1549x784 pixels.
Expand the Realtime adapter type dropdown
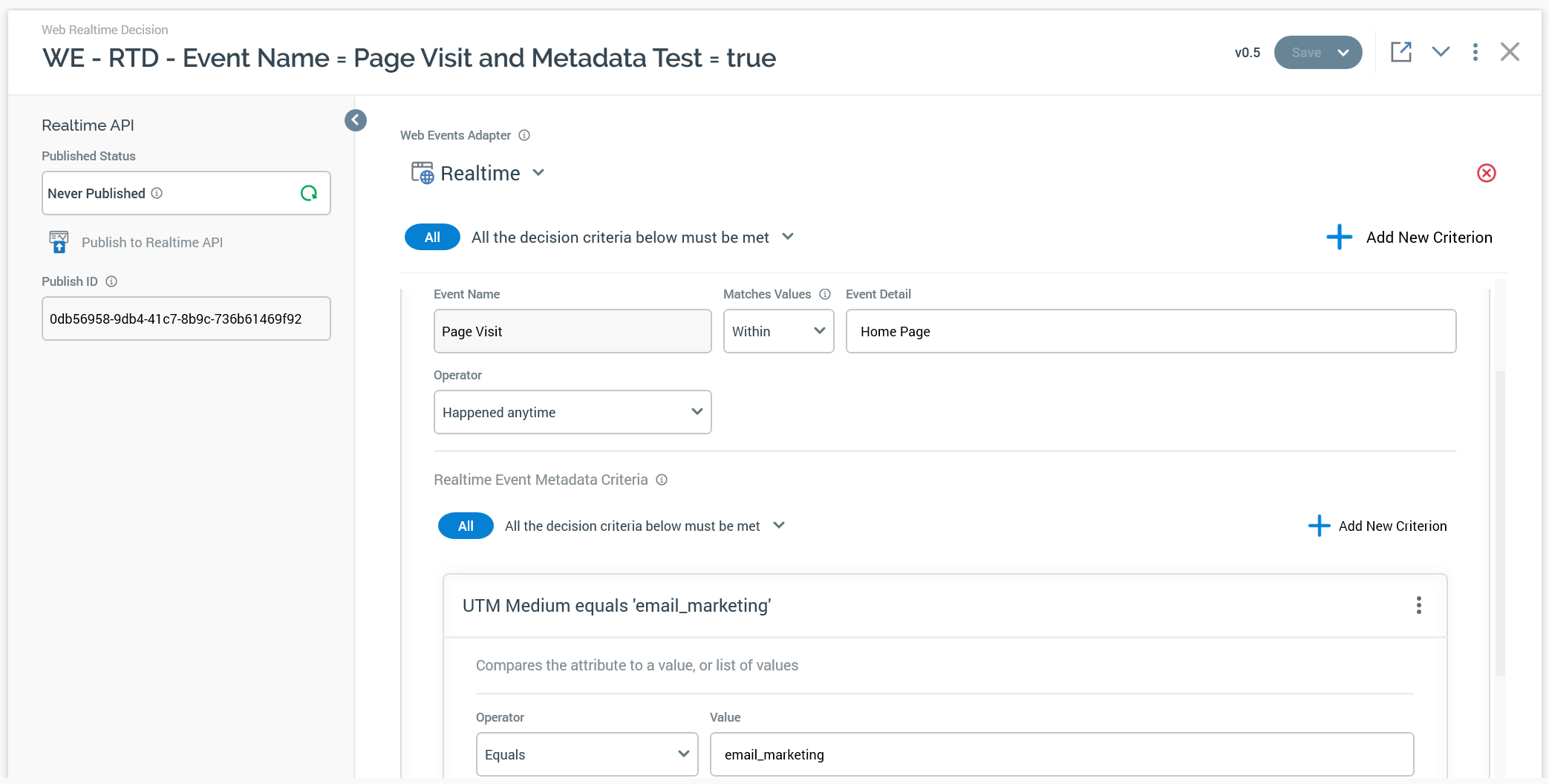[x=539, y=173]
